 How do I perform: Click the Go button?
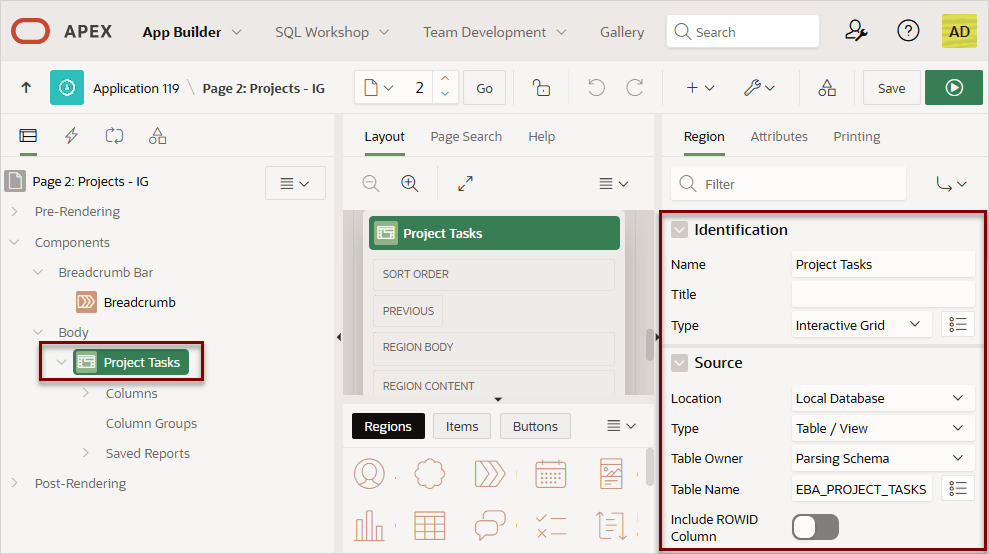484,88
